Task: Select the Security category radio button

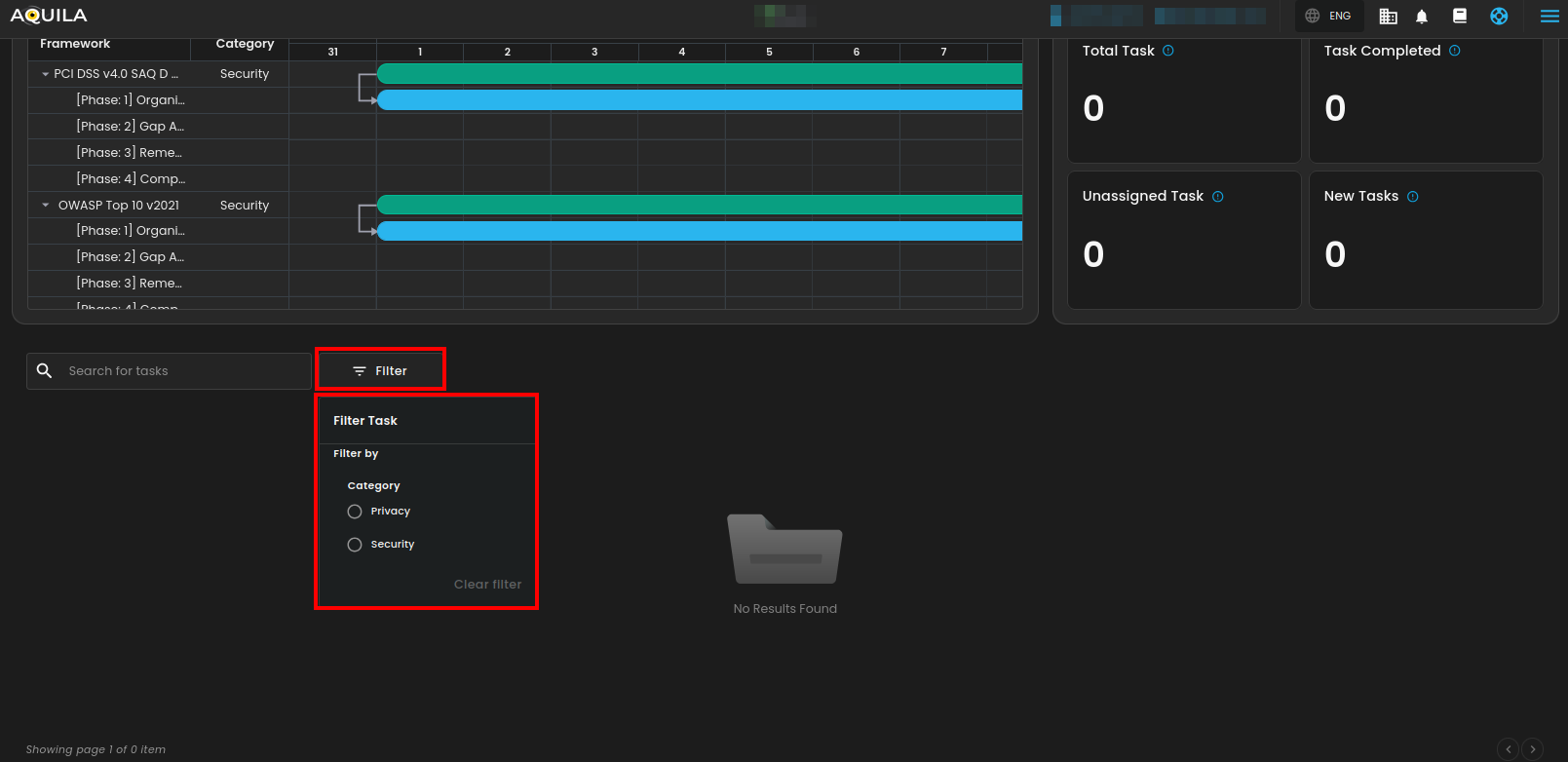Action: coord(355,545)
